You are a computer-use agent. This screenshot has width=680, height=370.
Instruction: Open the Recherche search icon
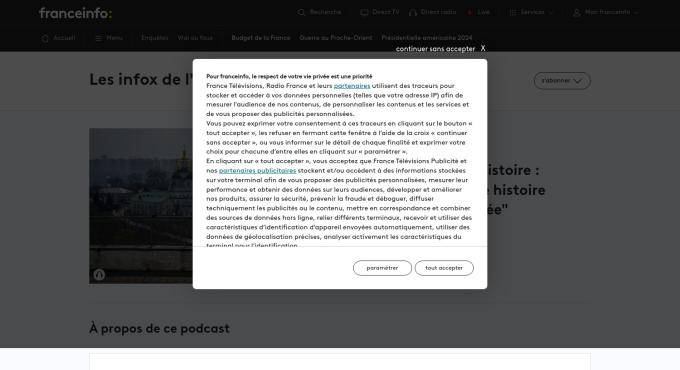click(301, 13)
